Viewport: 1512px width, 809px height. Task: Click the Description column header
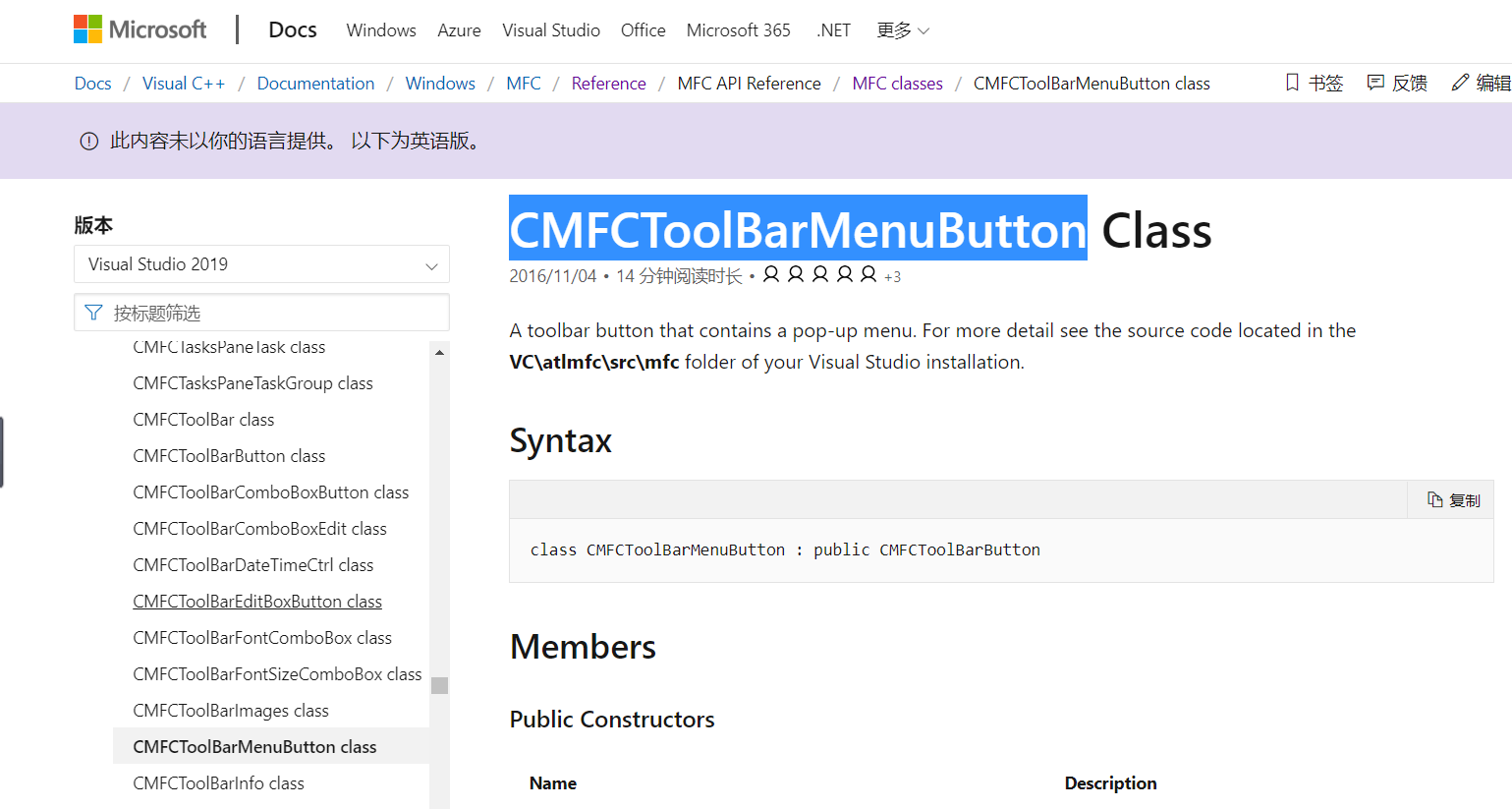tap(1110, 783)
